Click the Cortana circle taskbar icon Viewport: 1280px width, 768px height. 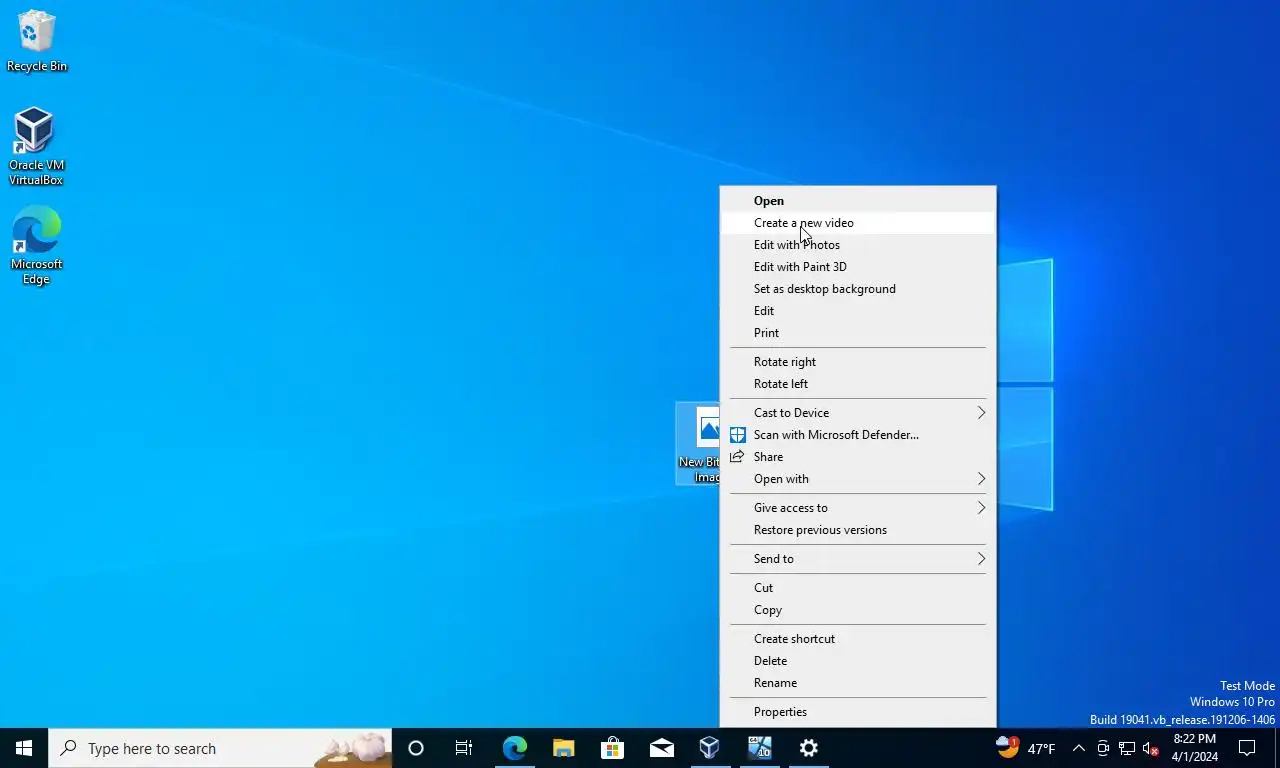click(416, 748)
